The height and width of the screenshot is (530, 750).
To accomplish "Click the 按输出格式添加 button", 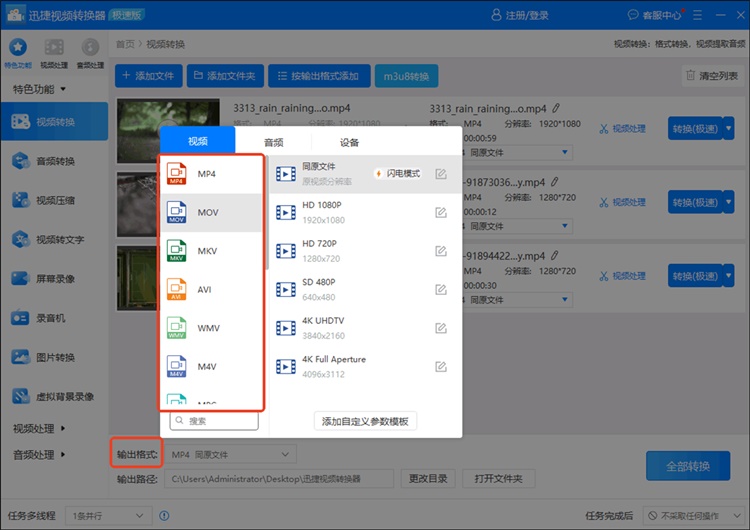I will tap(319, 76).
